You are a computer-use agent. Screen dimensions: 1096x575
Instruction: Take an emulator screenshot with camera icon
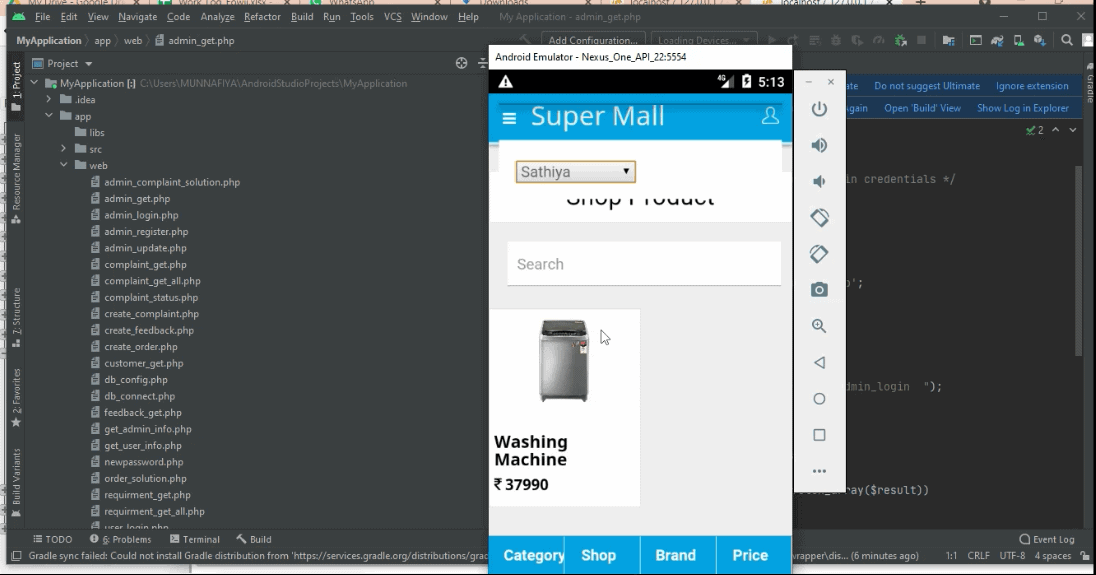click(x=819, y=289)
